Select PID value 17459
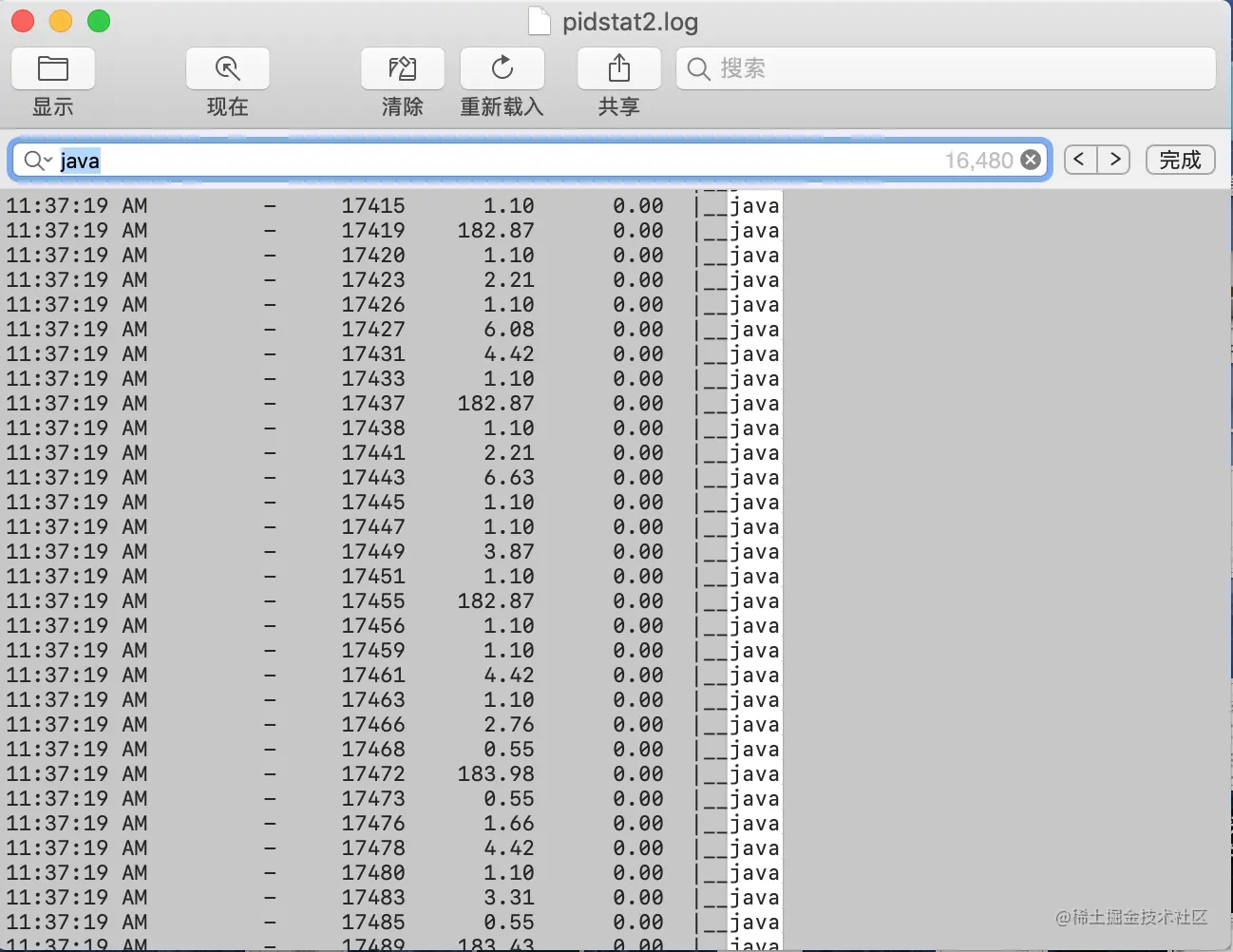1233x952 pixels. (373, 650)
